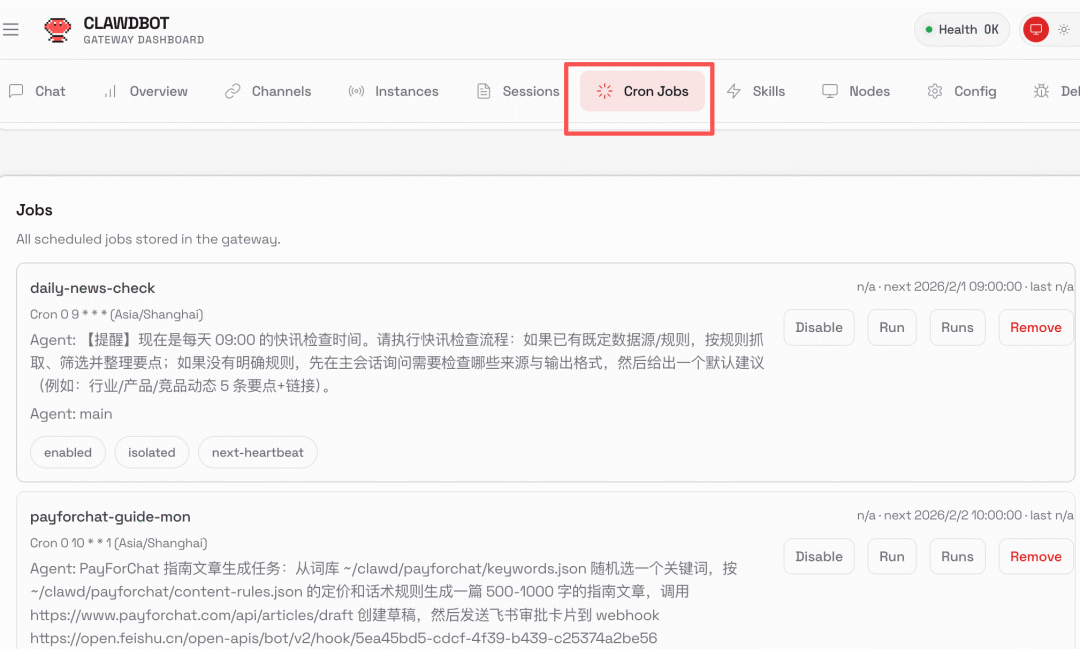Open the Instances tab
Viewport: 1080px width, 649px height.
click(x=393, y=91)
